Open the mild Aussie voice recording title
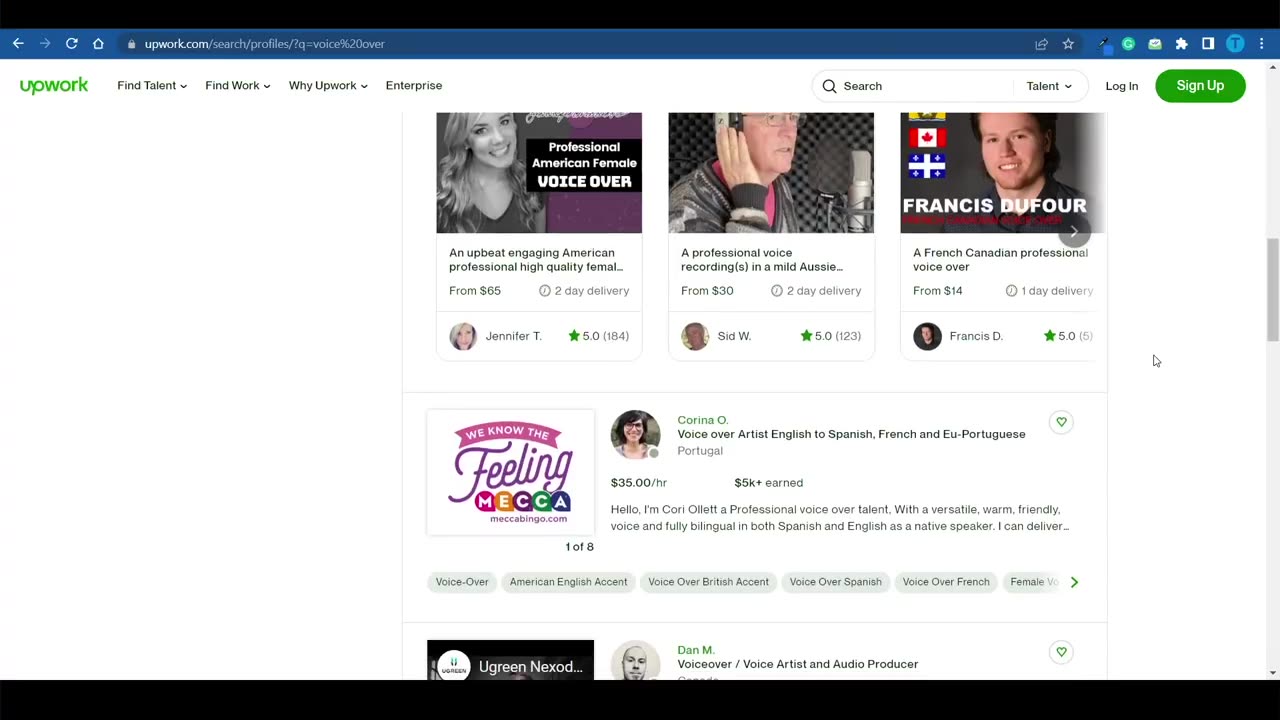 tap(762, 260)
